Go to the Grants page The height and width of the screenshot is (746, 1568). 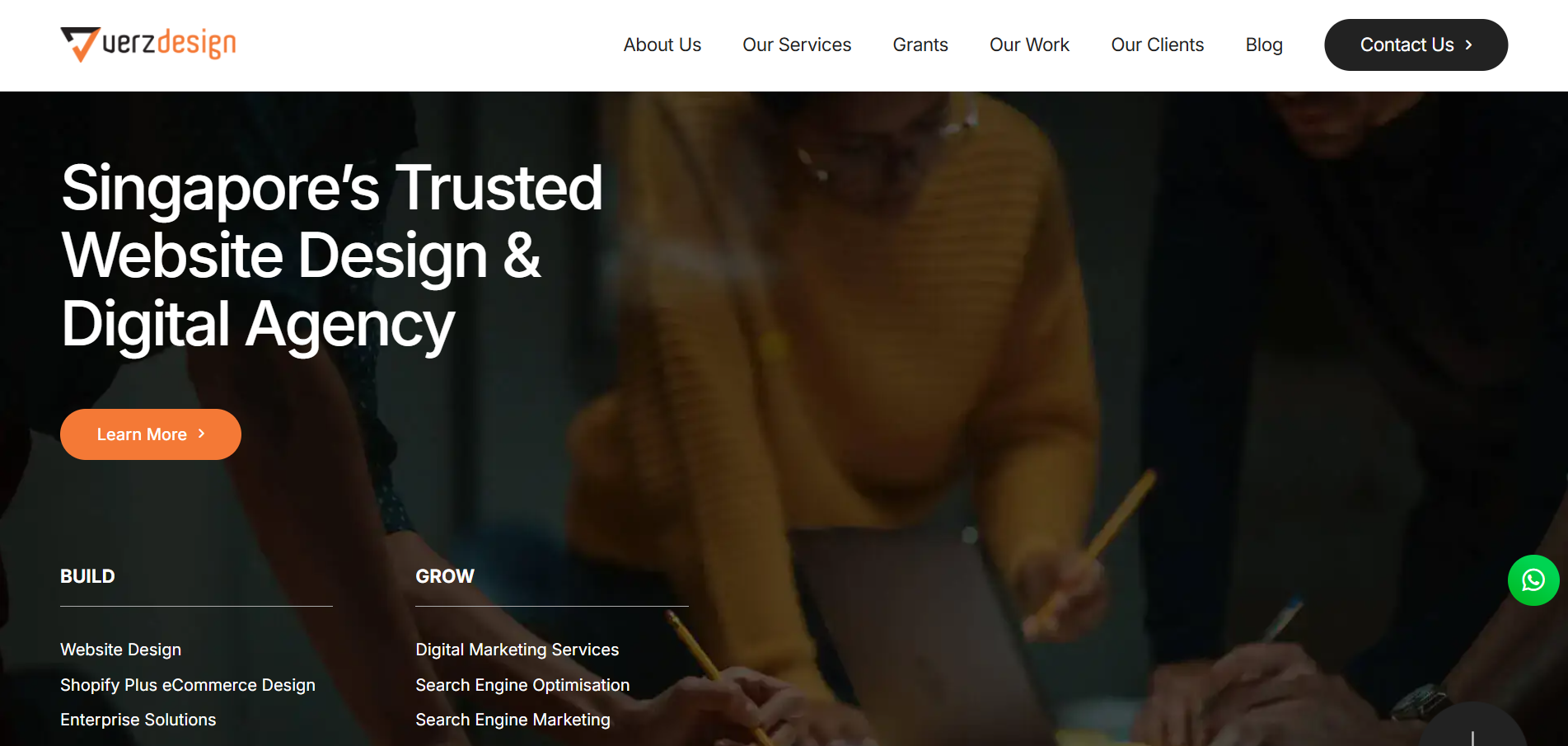click(920, 45)
